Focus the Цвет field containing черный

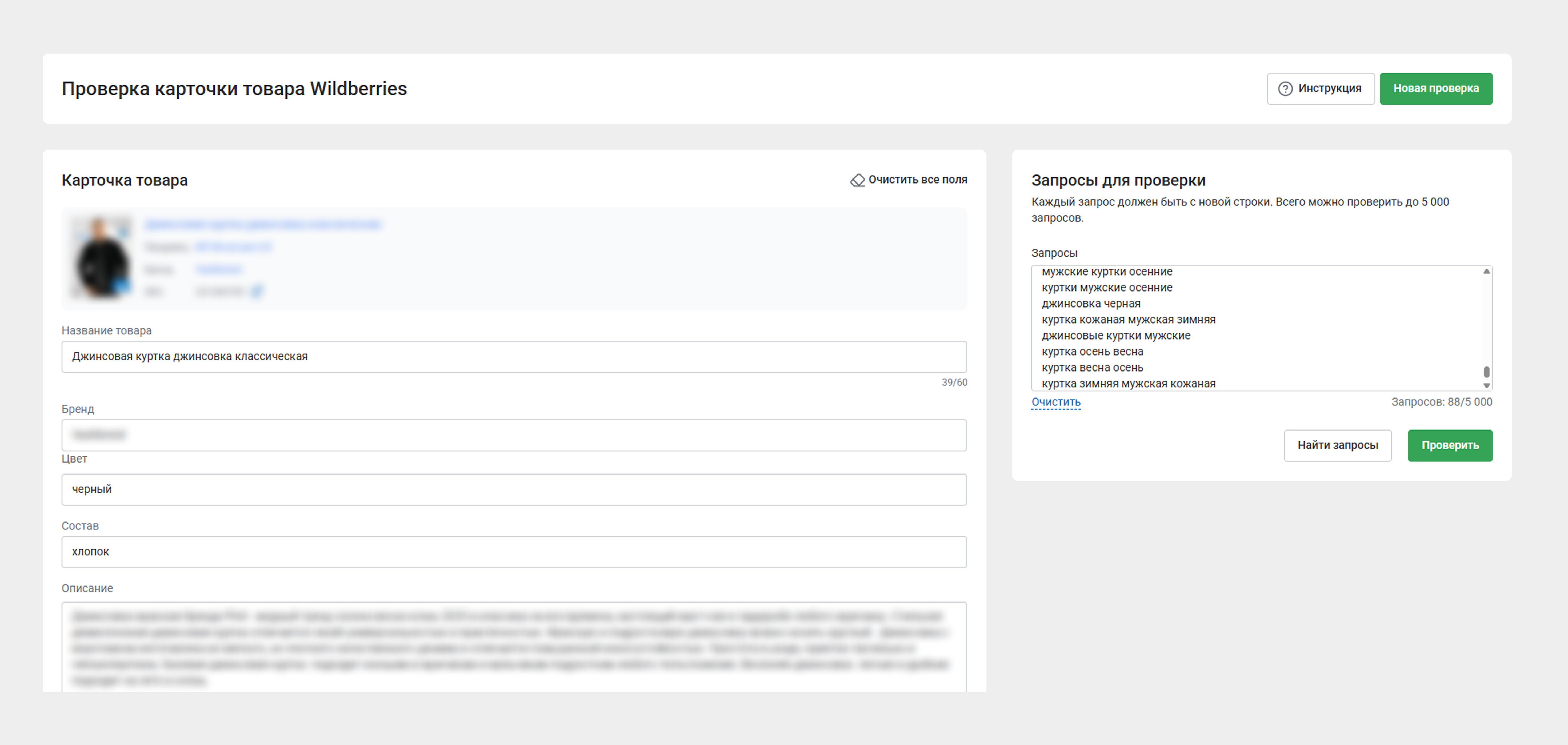tap(514, 489)
